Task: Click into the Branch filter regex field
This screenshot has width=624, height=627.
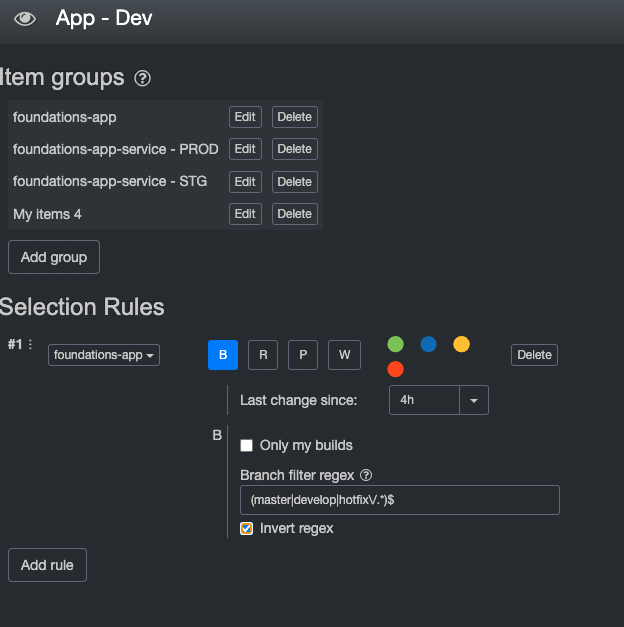Action: click(x=399, y=500)
